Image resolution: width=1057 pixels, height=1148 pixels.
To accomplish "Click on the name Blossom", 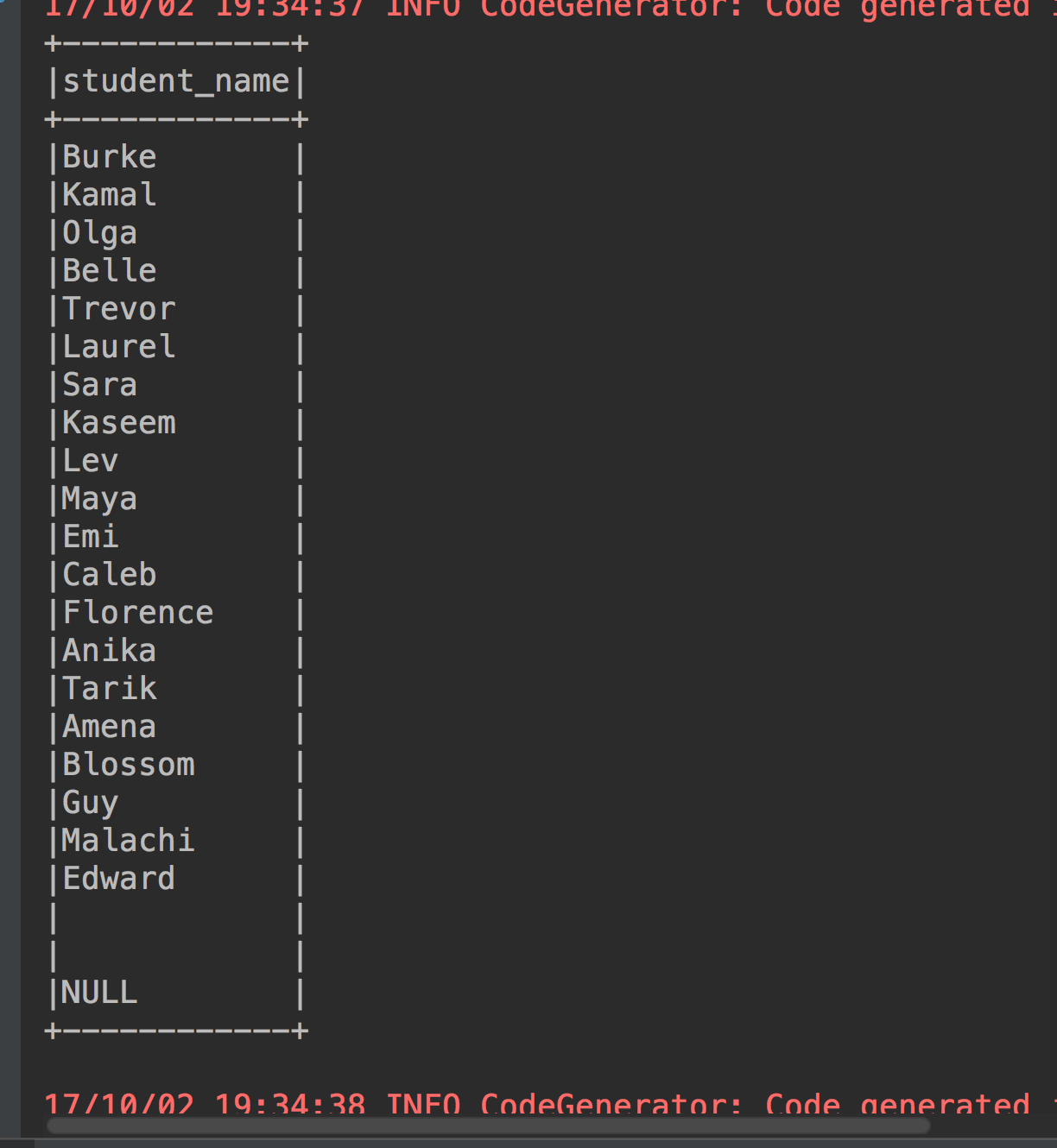I will click(129, 765).
